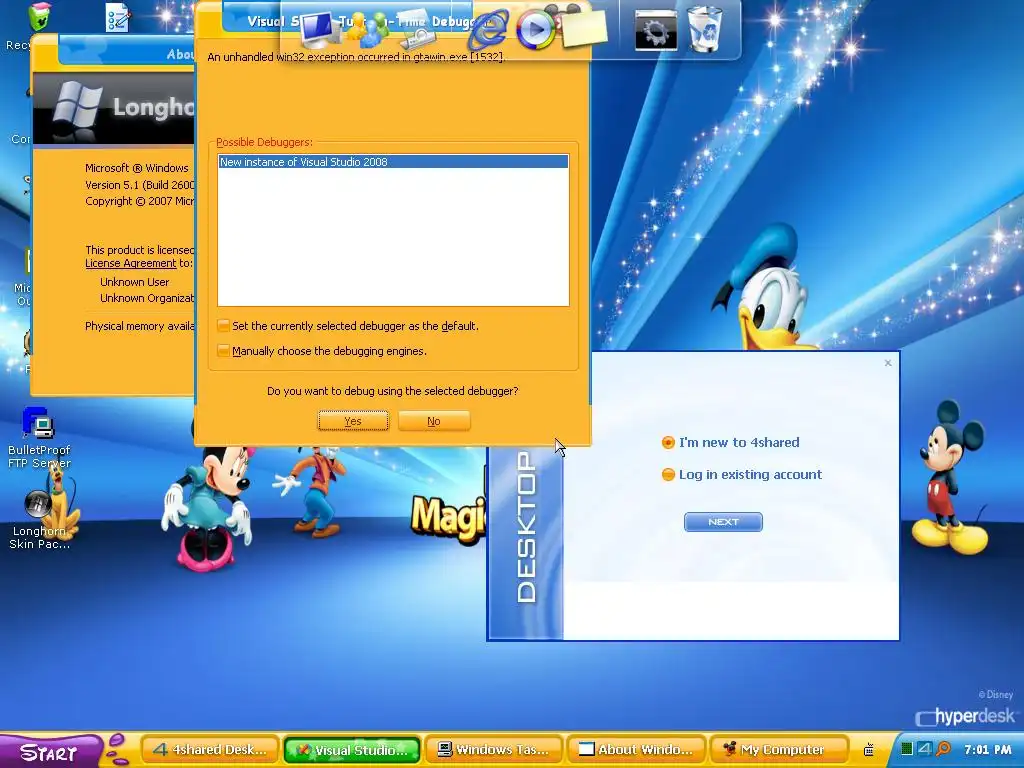Image resolution: width=1024 pixels, height=768 pixels.
Task: Click No in the debugger dialog
Action: coord(434,421)
